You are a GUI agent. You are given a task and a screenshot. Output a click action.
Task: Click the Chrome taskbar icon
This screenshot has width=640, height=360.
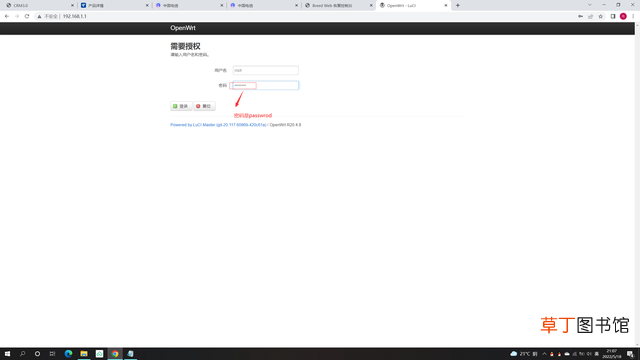tap(115, 353)
